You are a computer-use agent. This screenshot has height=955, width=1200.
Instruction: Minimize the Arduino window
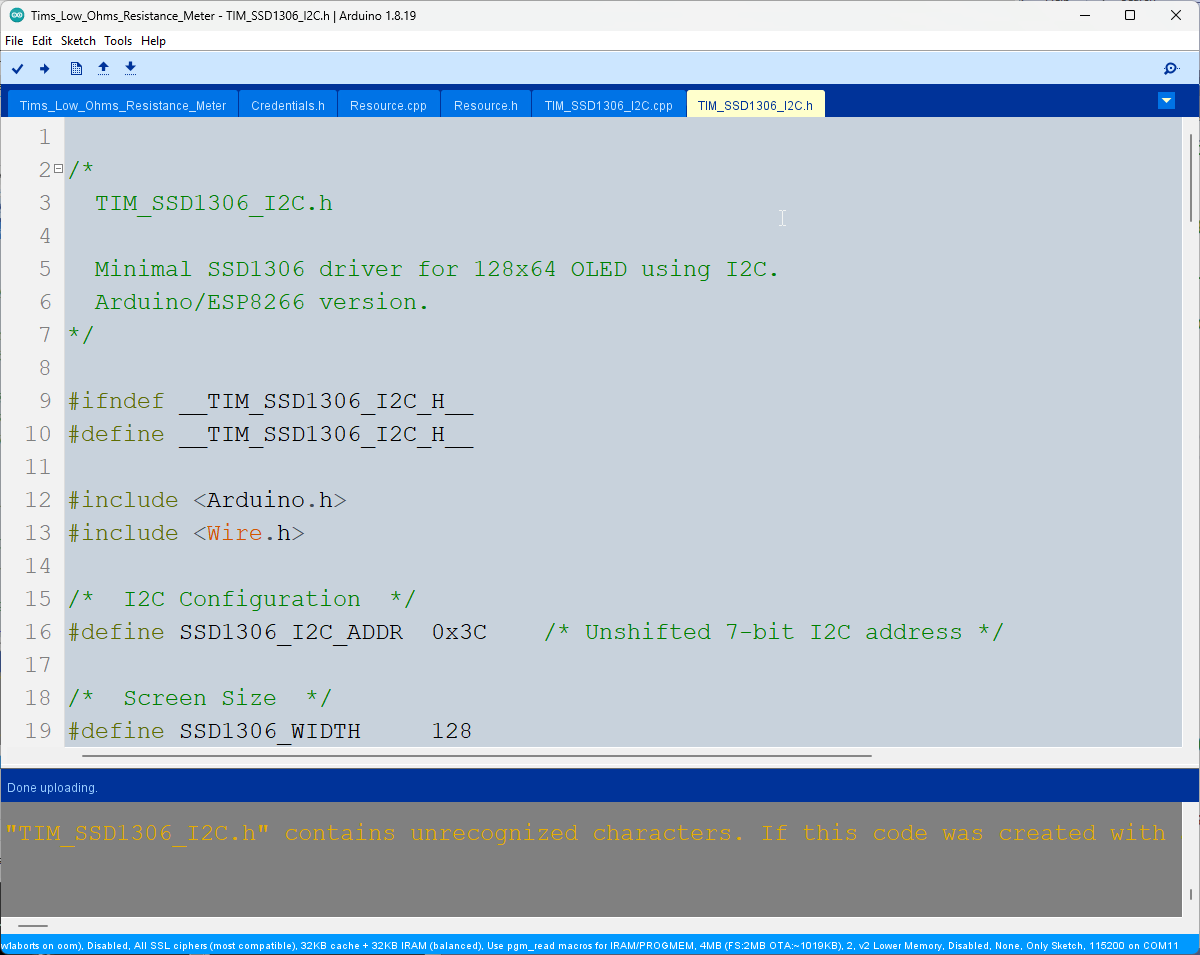pyautogui.click(x=1085, y=15)
